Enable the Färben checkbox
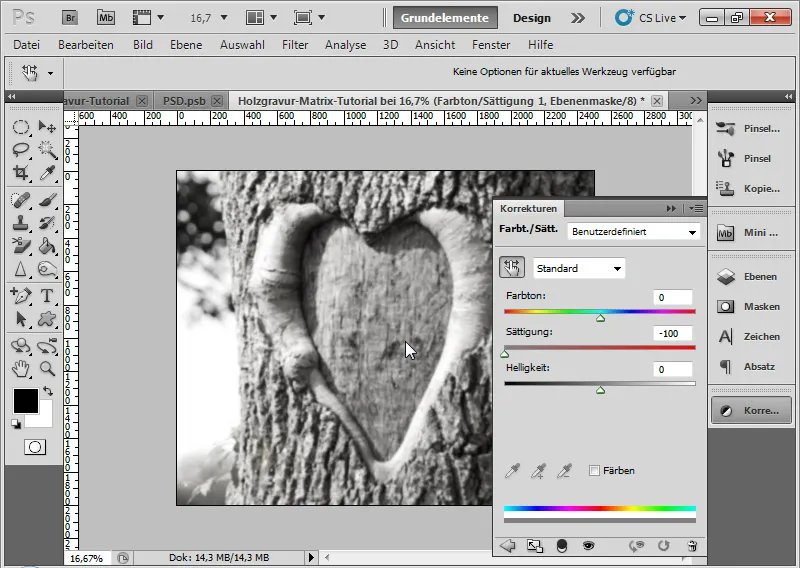The width and height of the screenshot is (800, 568). pos(594,471)
